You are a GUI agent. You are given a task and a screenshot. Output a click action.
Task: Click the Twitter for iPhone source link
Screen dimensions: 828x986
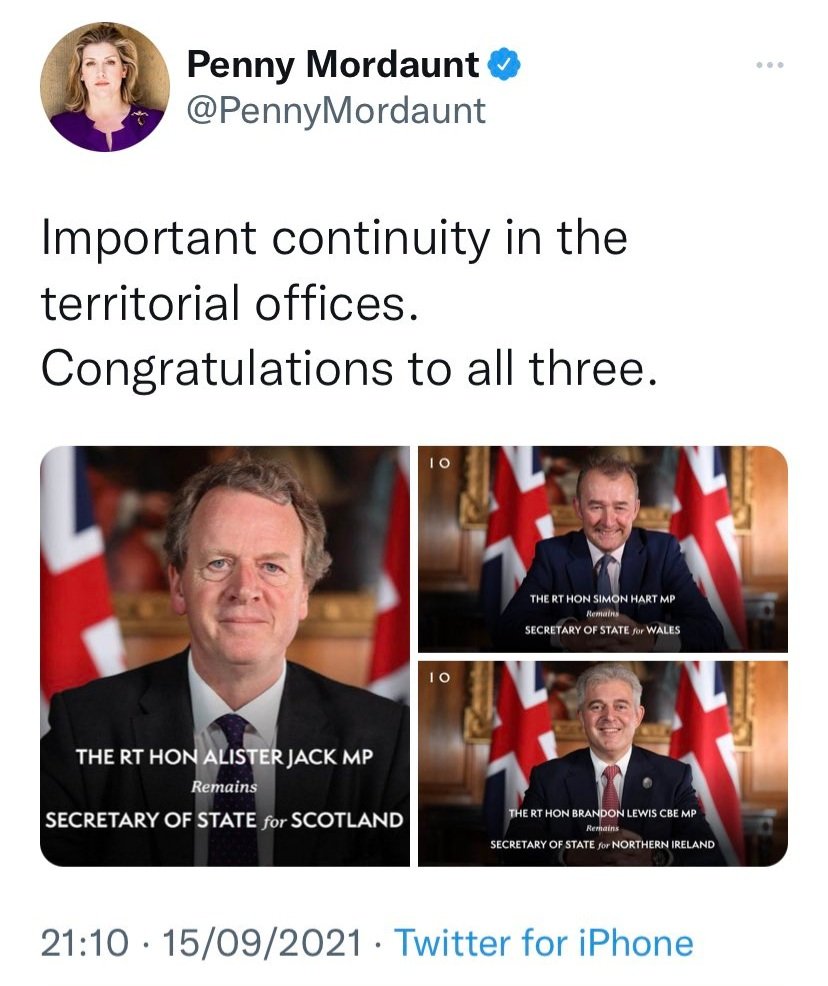pos(543,943)
